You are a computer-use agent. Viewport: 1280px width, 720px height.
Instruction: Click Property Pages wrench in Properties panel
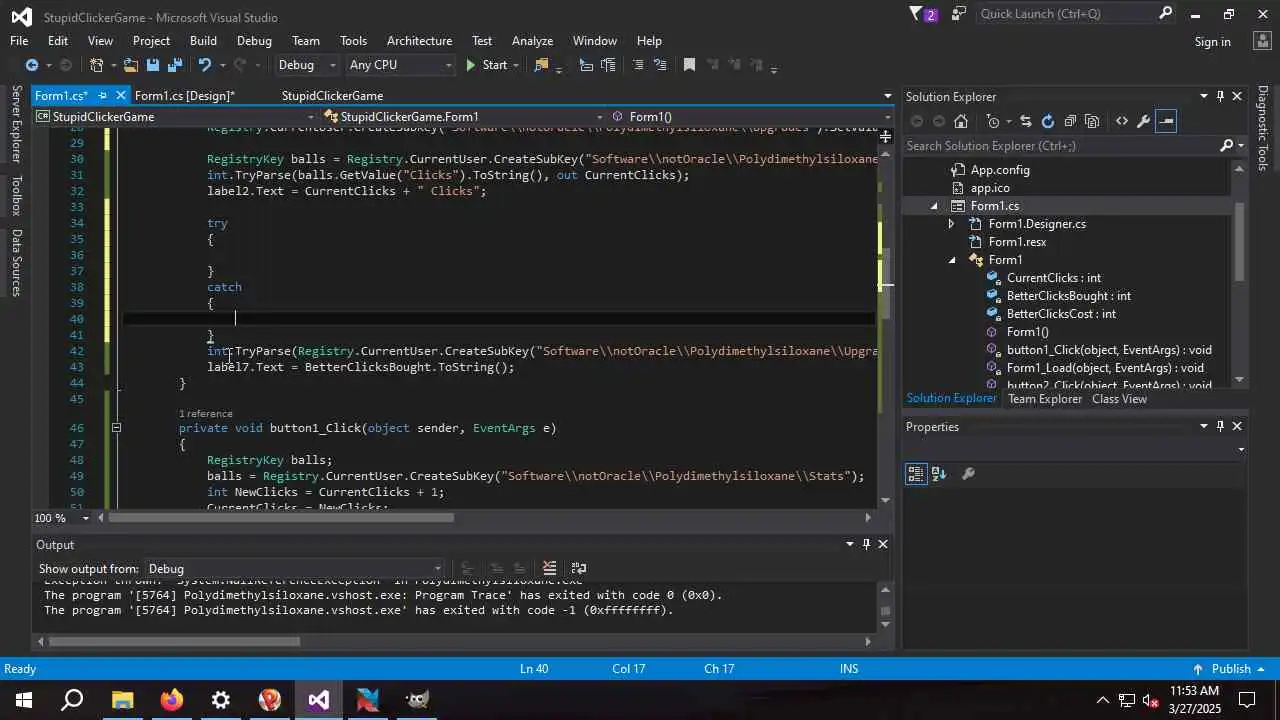coord(968,474)
